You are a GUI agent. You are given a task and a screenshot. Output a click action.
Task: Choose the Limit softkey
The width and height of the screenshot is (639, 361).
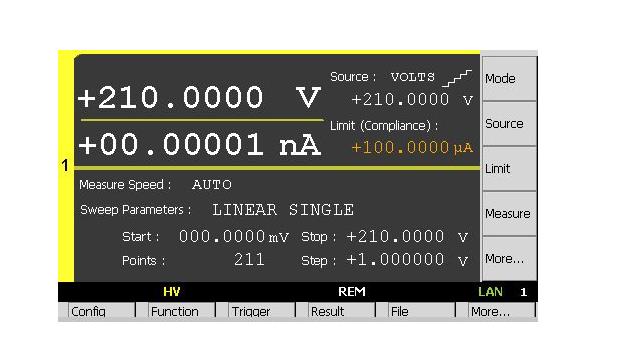point(509,168)
